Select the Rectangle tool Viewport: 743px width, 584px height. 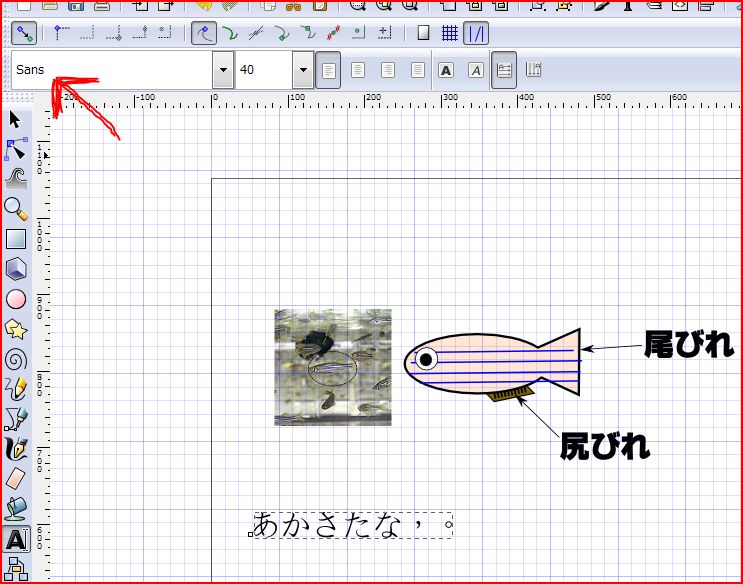16,239
